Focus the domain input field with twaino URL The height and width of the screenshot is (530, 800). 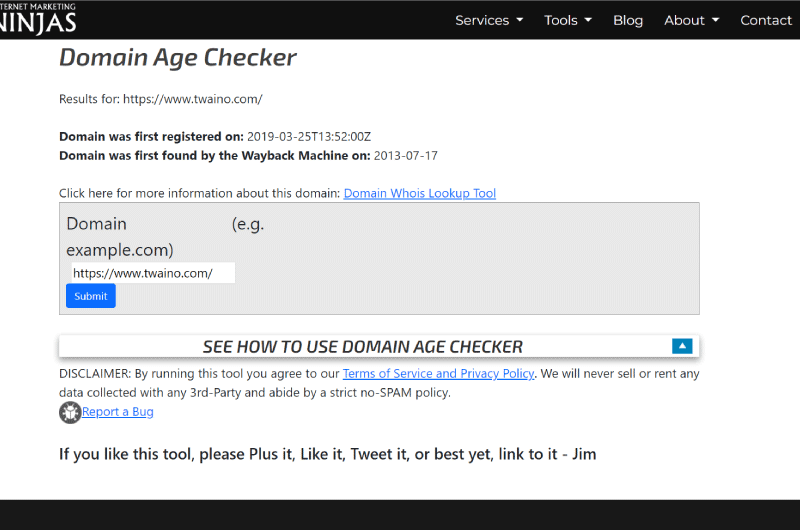pyautogui.click(x=153, y=273)
